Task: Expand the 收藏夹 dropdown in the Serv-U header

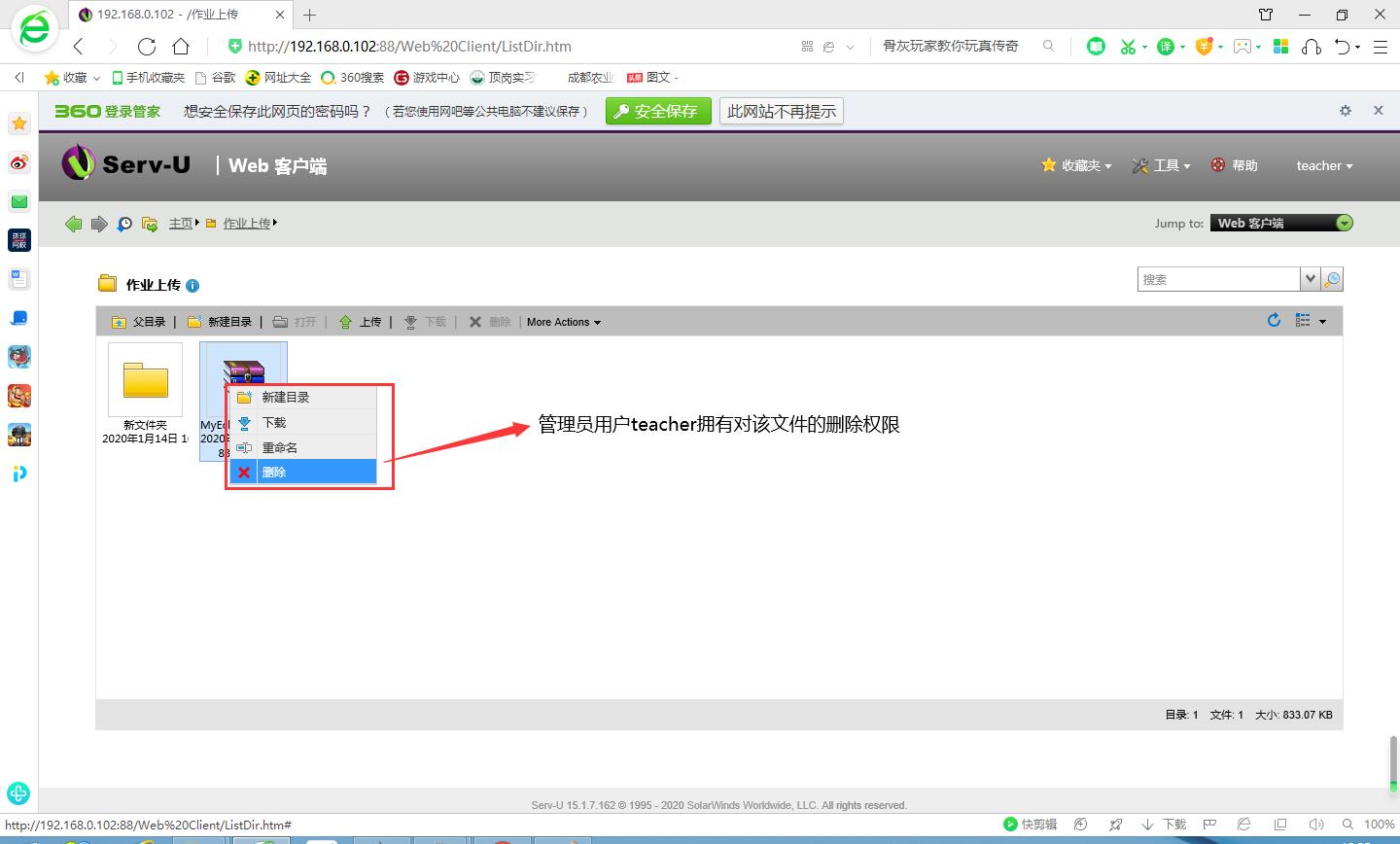Action: [x=1076, y=165]
